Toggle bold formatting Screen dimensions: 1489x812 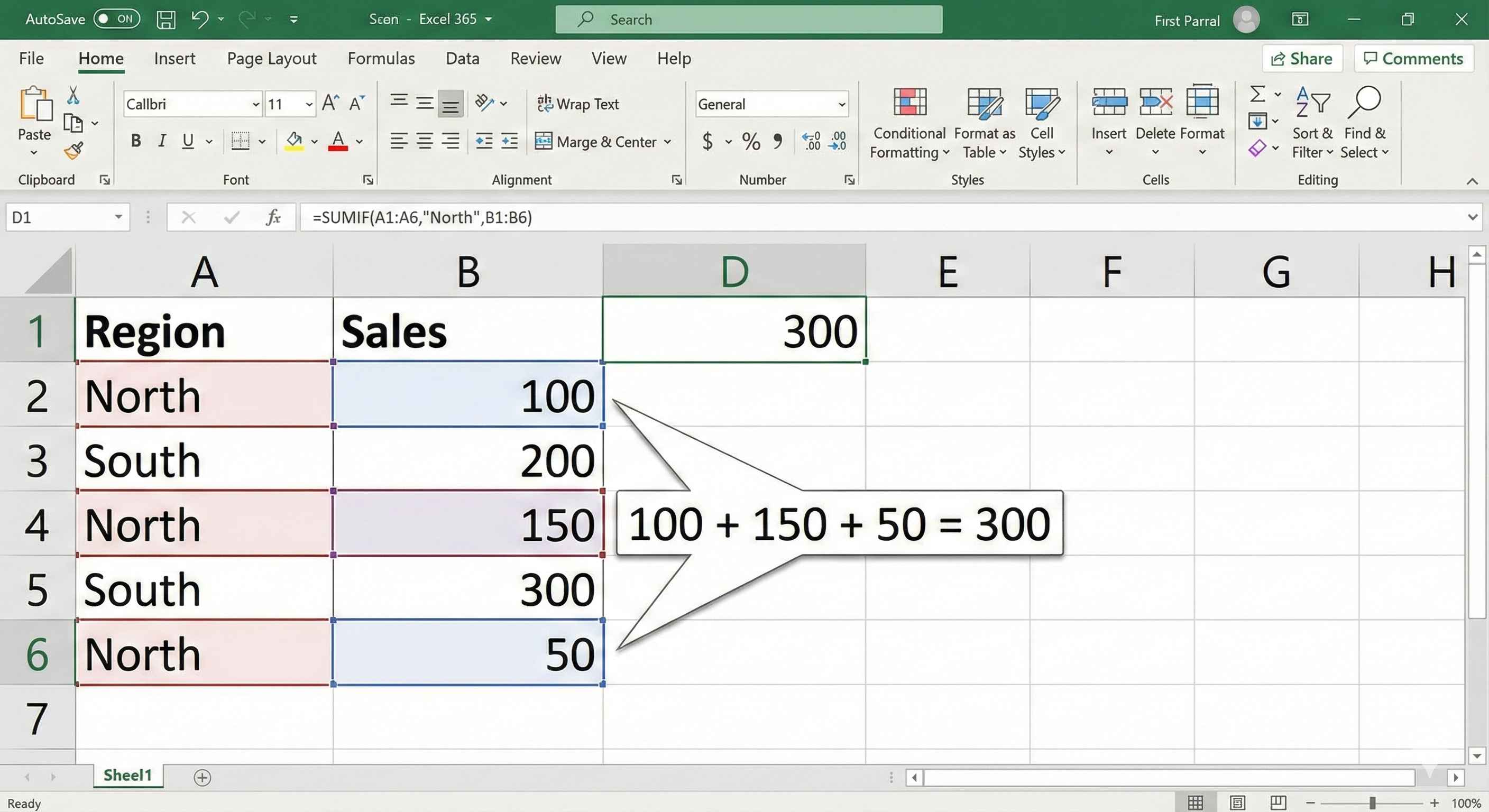click(136, 141)
